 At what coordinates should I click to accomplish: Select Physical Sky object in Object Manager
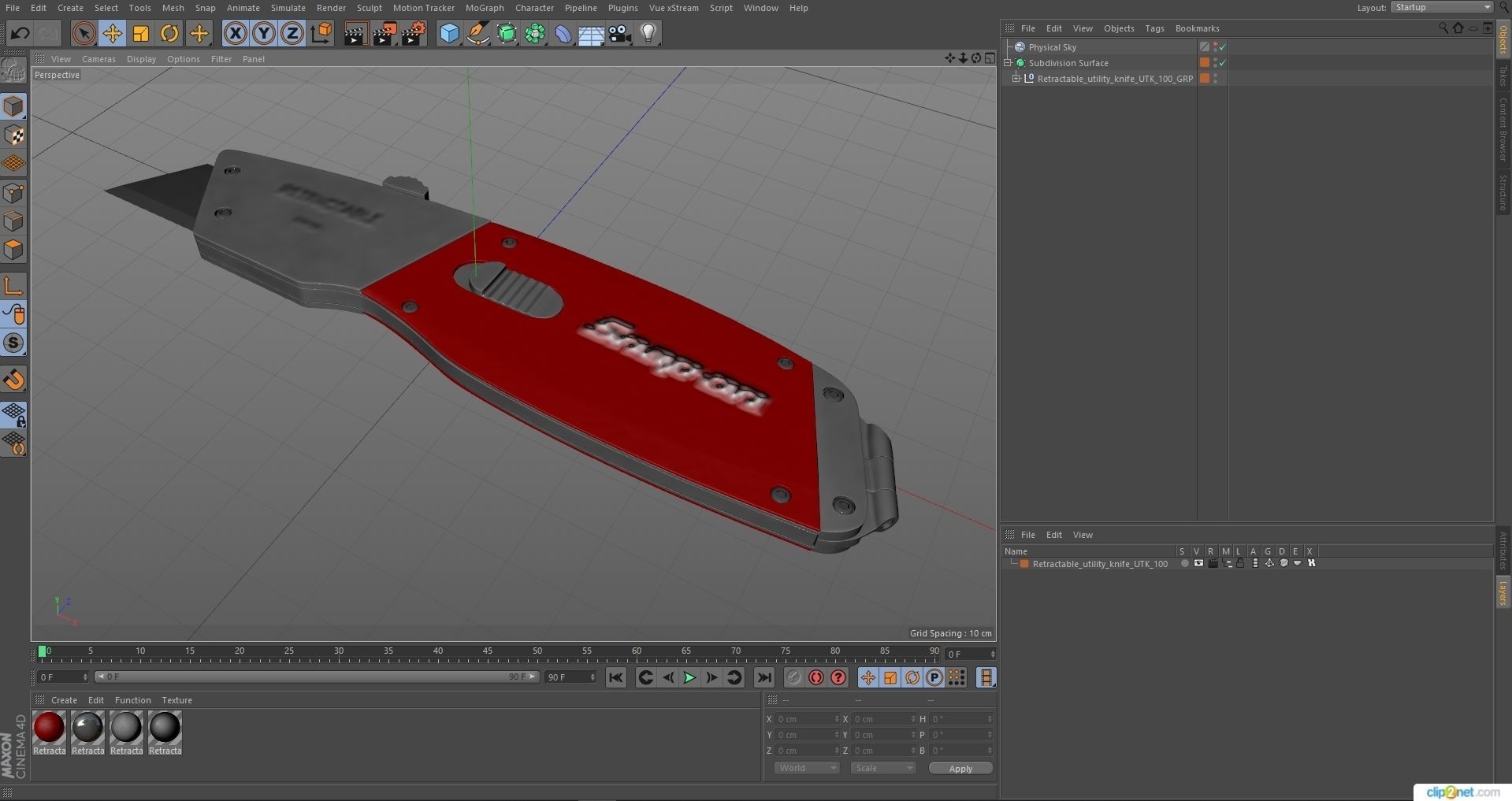tap(1052, 47)
